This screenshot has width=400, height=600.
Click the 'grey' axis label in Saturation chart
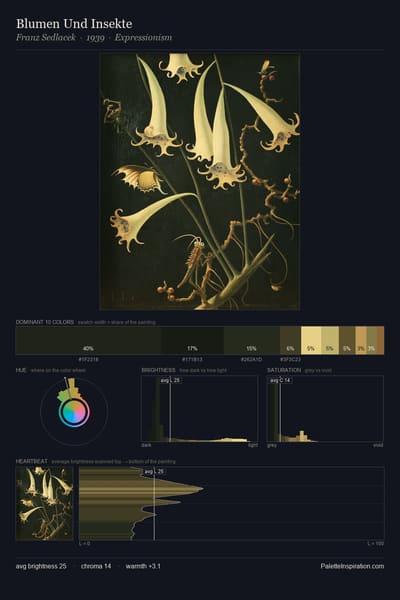point(272,445)
